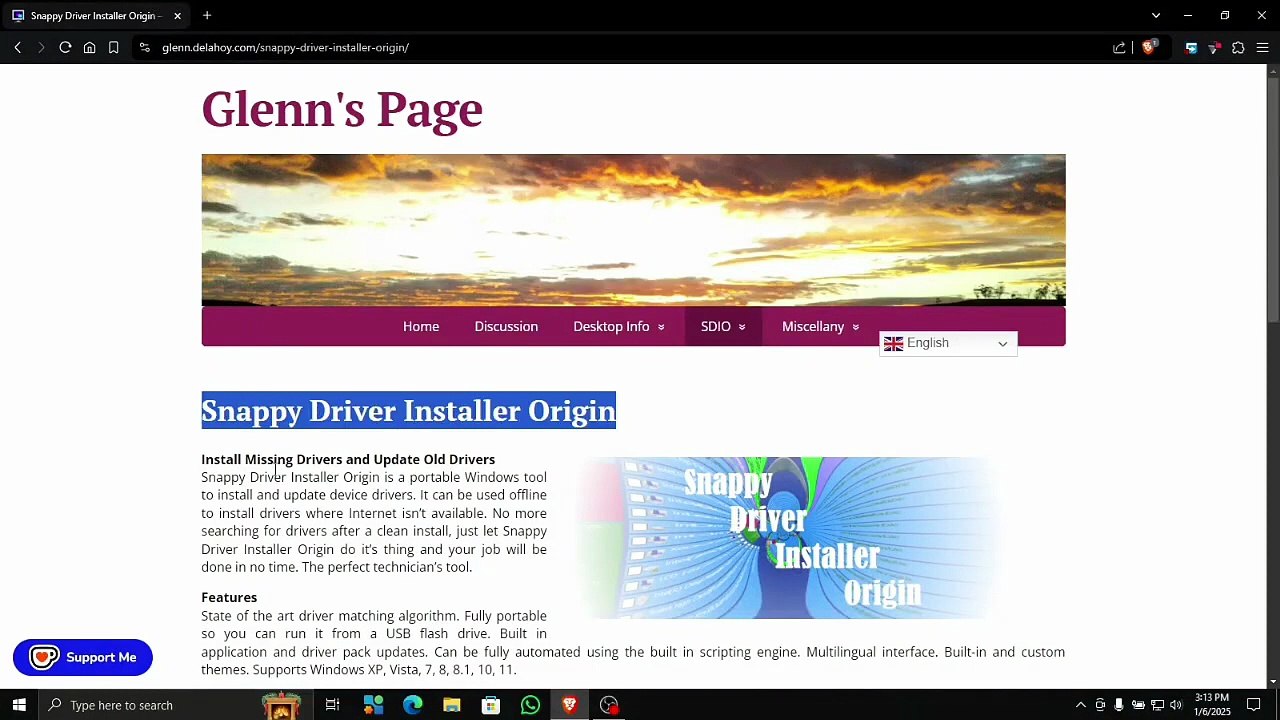Go back to the previous page
The width and height of the screenshot is (1280, 720).
17,47
